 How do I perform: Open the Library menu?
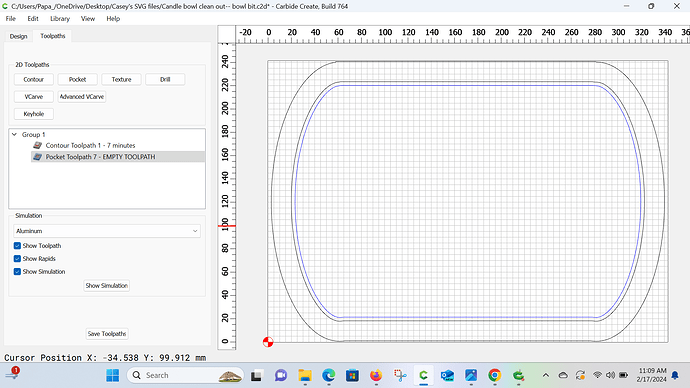pos(60,18)
